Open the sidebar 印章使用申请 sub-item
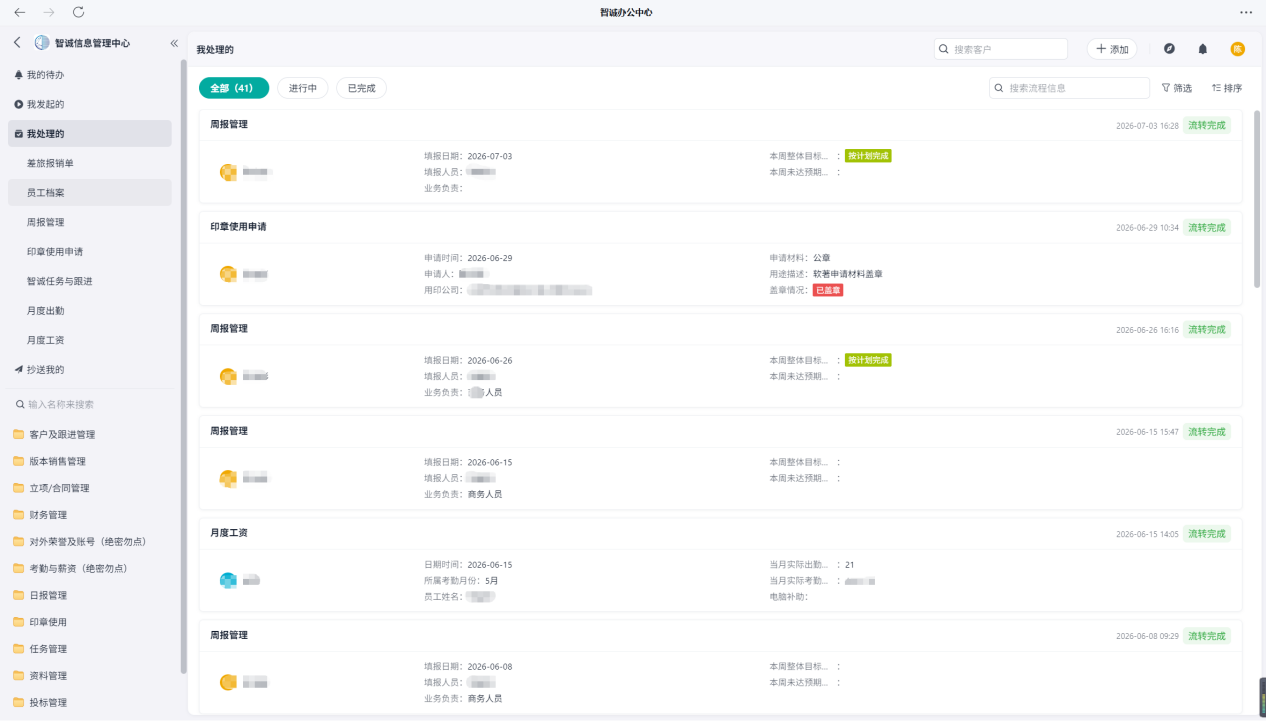 click(90, 252)
